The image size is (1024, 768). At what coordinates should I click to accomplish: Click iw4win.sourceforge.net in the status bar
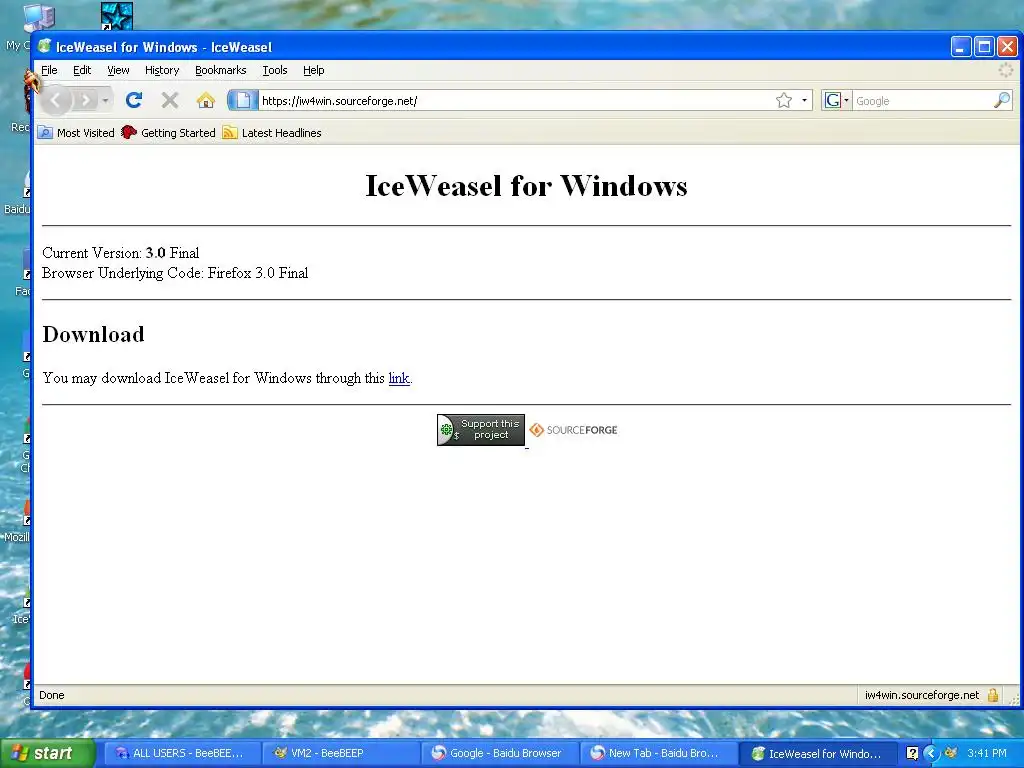tap(921, 695)
